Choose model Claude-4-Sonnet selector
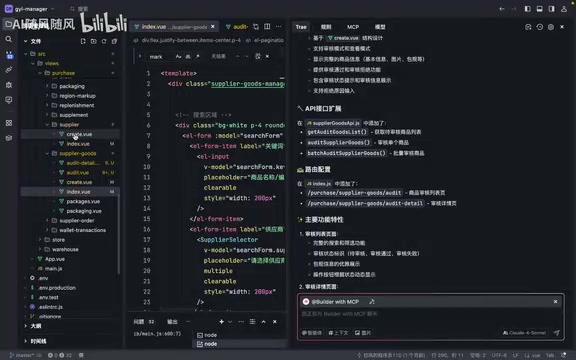 click(524, 333)
